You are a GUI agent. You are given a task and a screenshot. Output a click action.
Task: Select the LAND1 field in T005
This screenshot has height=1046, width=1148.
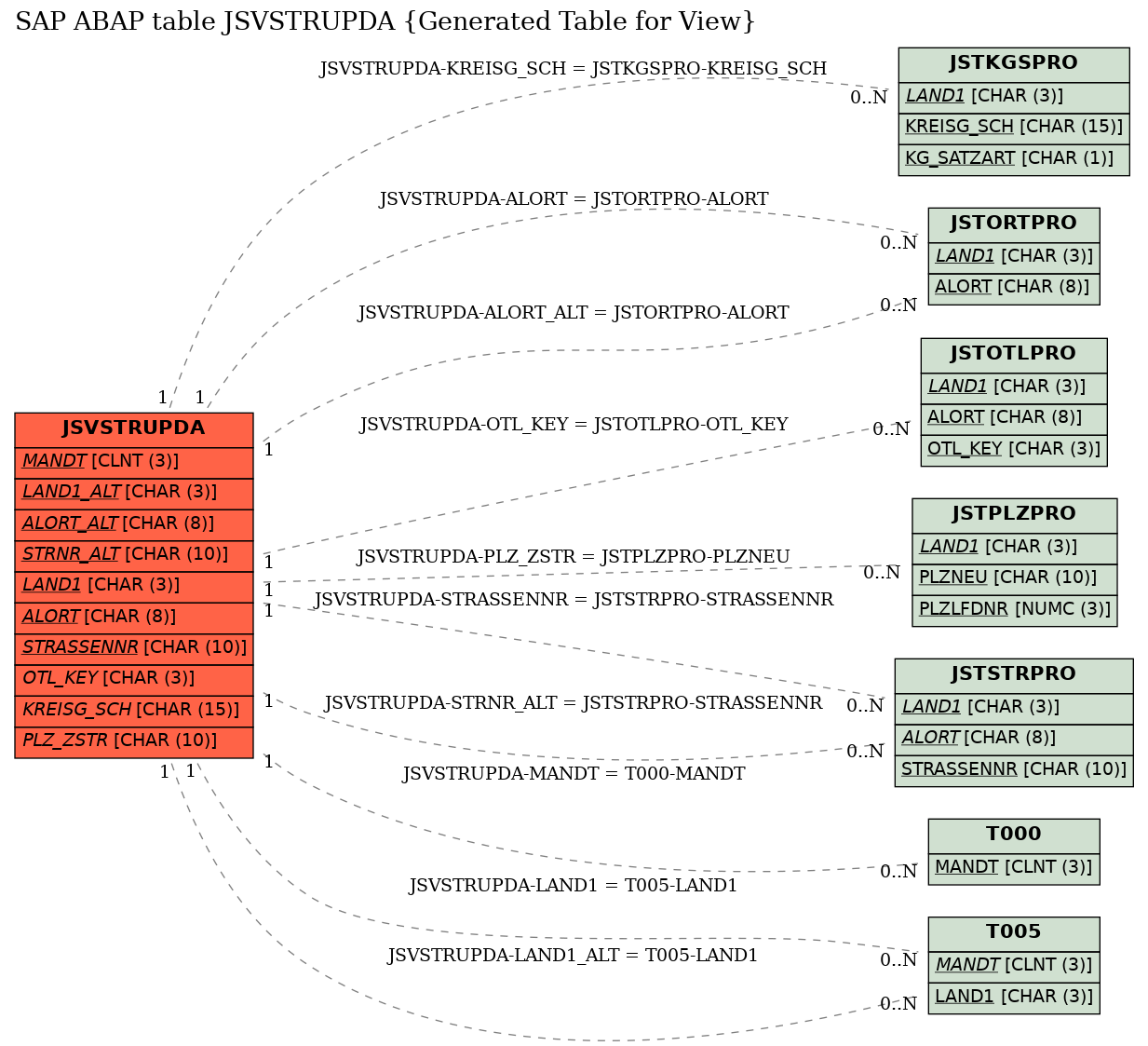[1014, 998]
